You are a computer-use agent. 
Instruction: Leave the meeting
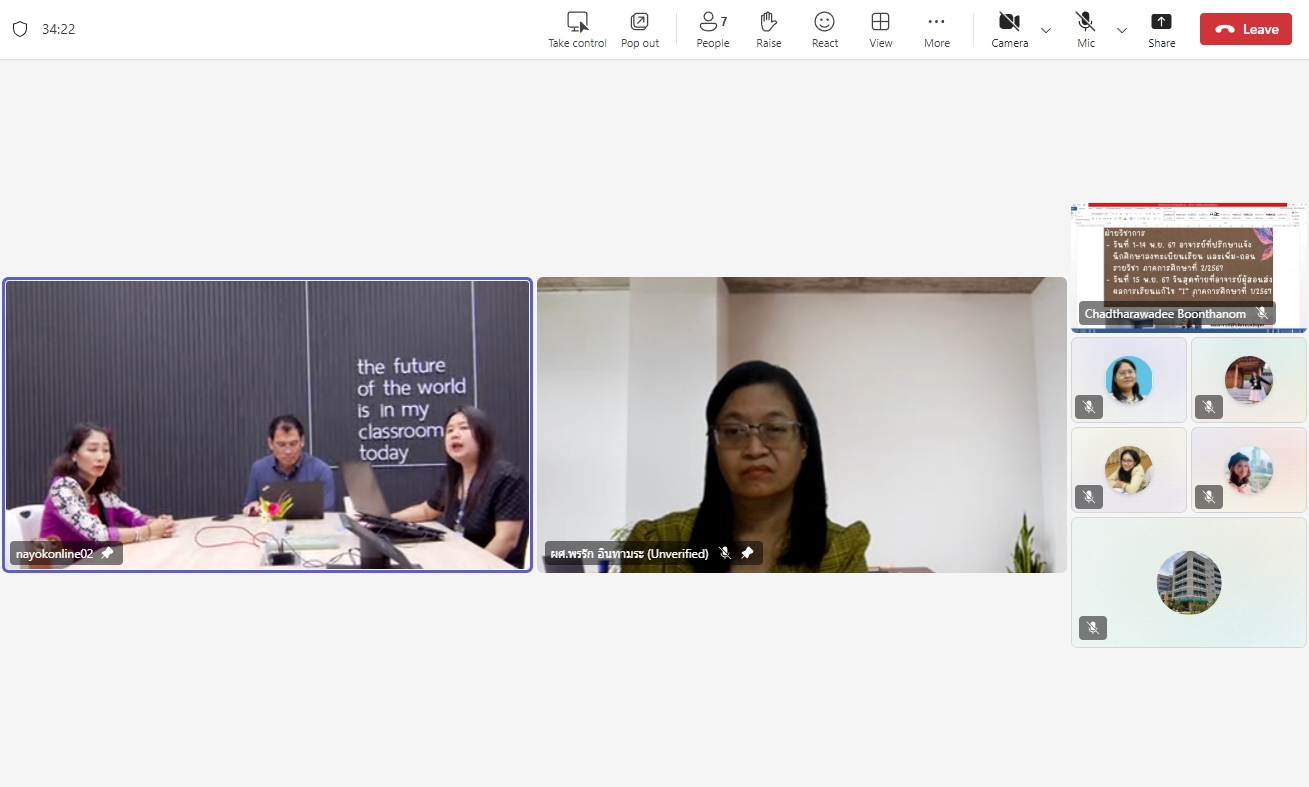coord(1245,29)
